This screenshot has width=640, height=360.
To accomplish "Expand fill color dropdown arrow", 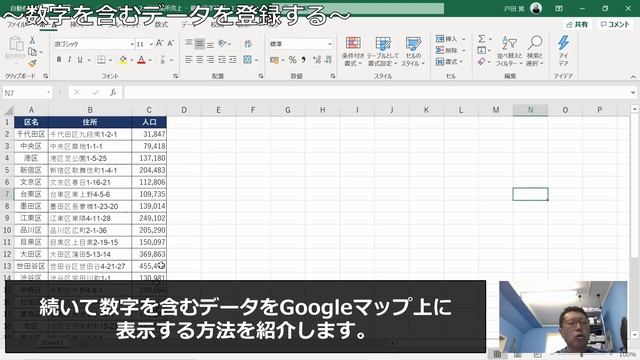I will [132, 60].
